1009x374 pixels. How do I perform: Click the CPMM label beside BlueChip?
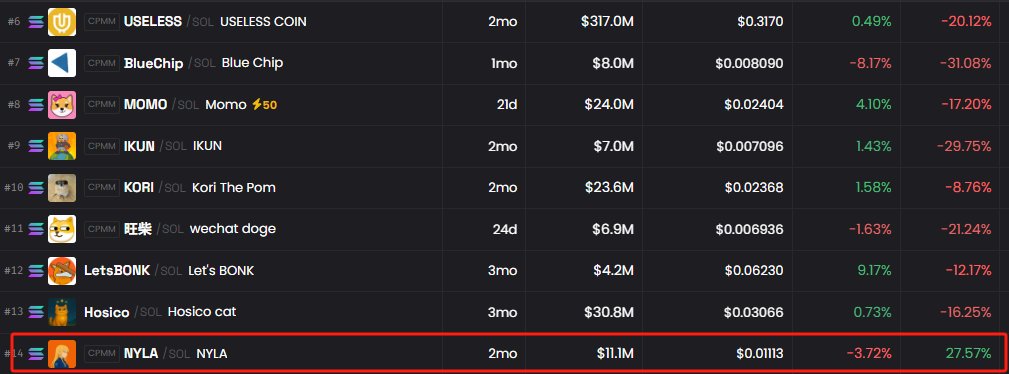[102, 62]
